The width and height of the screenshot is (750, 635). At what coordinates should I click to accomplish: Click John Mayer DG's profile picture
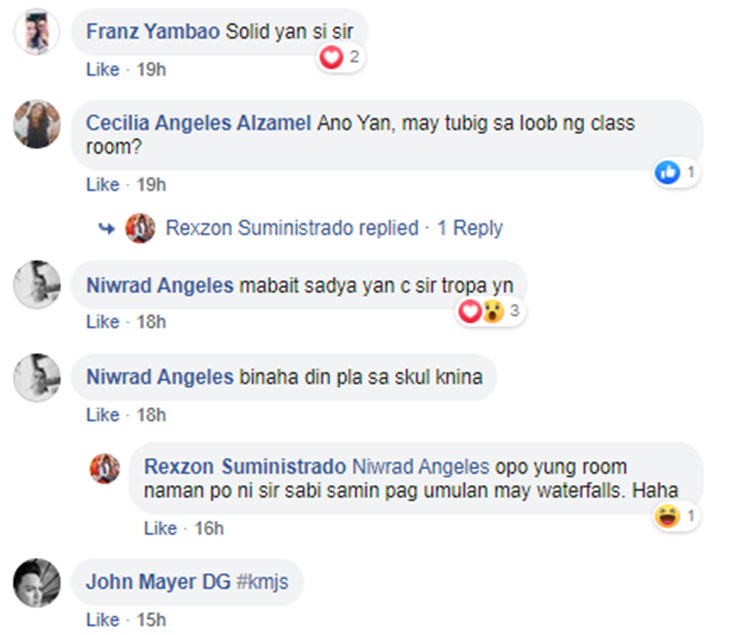tap(37, 582)
